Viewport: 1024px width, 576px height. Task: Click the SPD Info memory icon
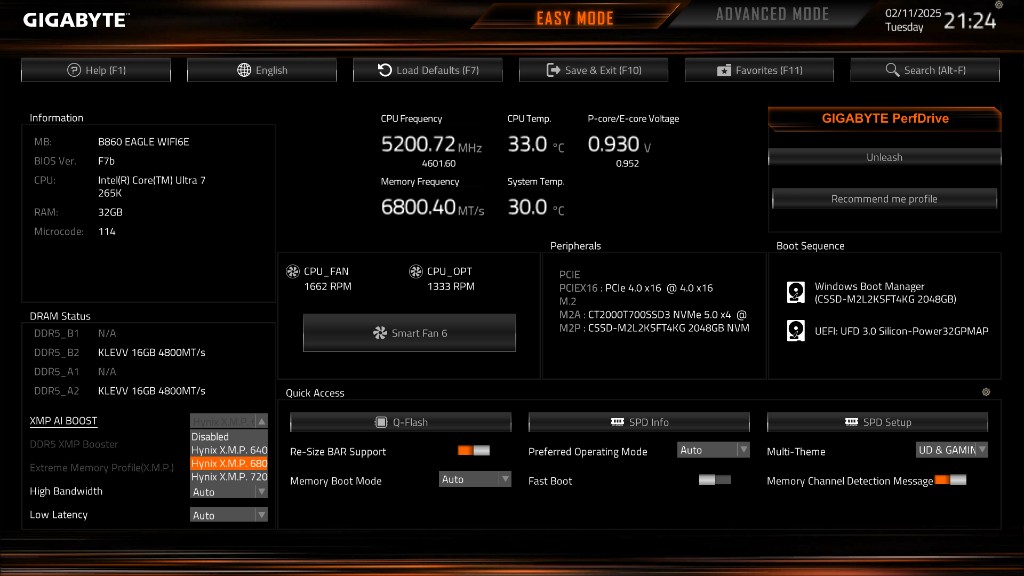(x=617, y=422)
